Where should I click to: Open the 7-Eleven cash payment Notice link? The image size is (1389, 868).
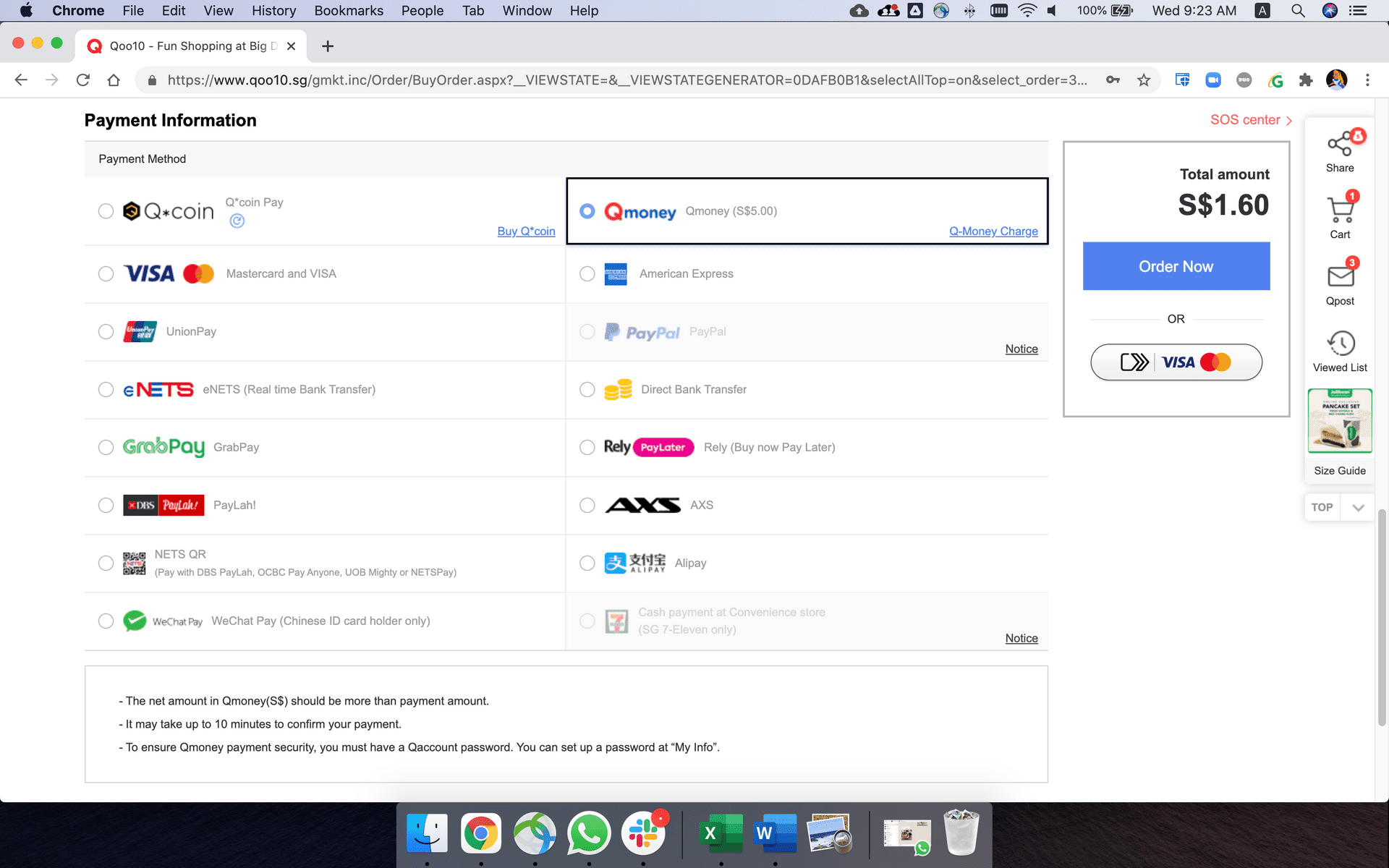pos(1021,639)
